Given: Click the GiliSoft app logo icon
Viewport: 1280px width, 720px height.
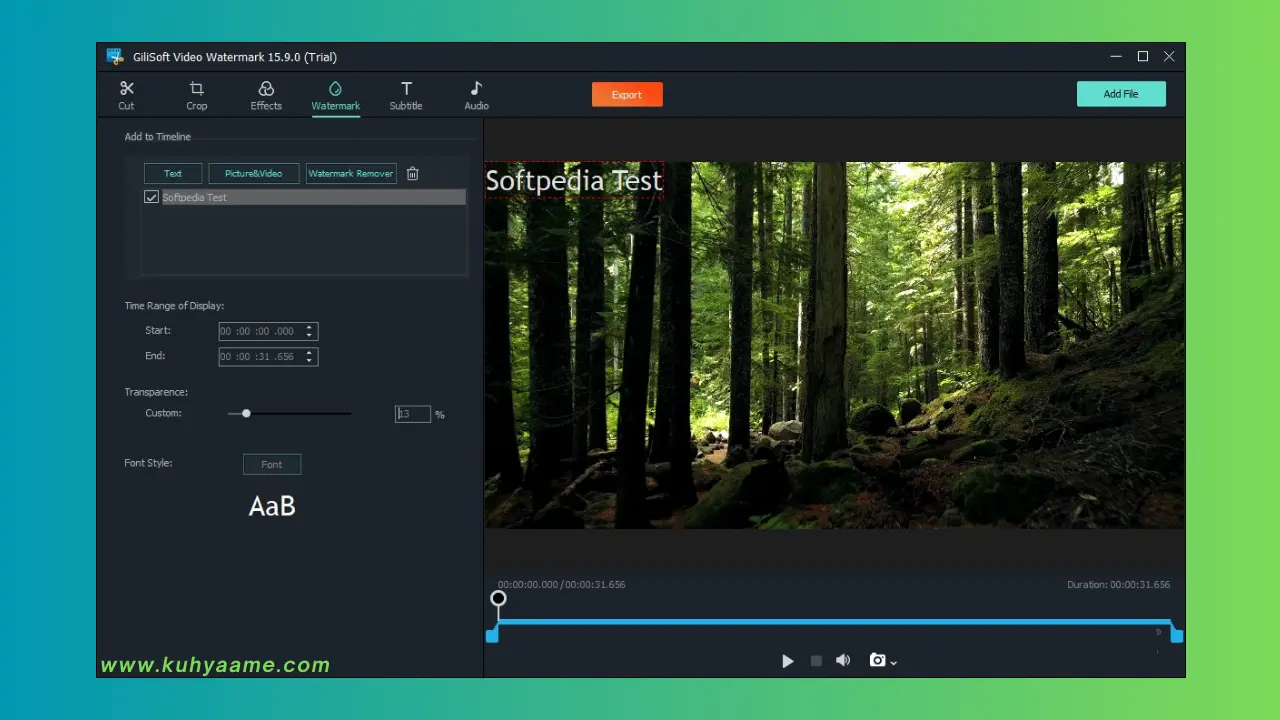Looking at the screenshot, I should click(115, 57).
